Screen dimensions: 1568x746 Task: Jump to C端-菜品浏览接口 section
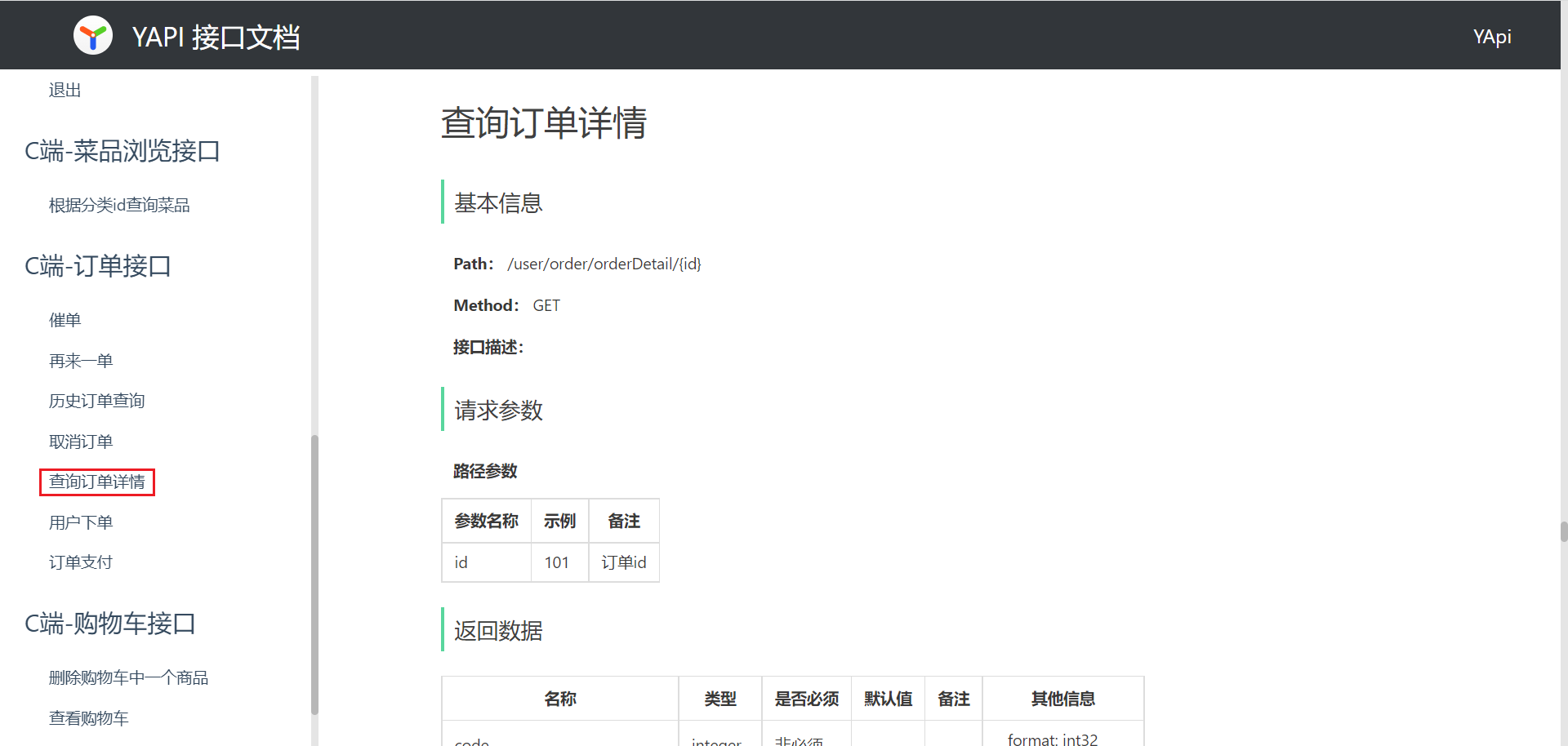click(122, 151)
